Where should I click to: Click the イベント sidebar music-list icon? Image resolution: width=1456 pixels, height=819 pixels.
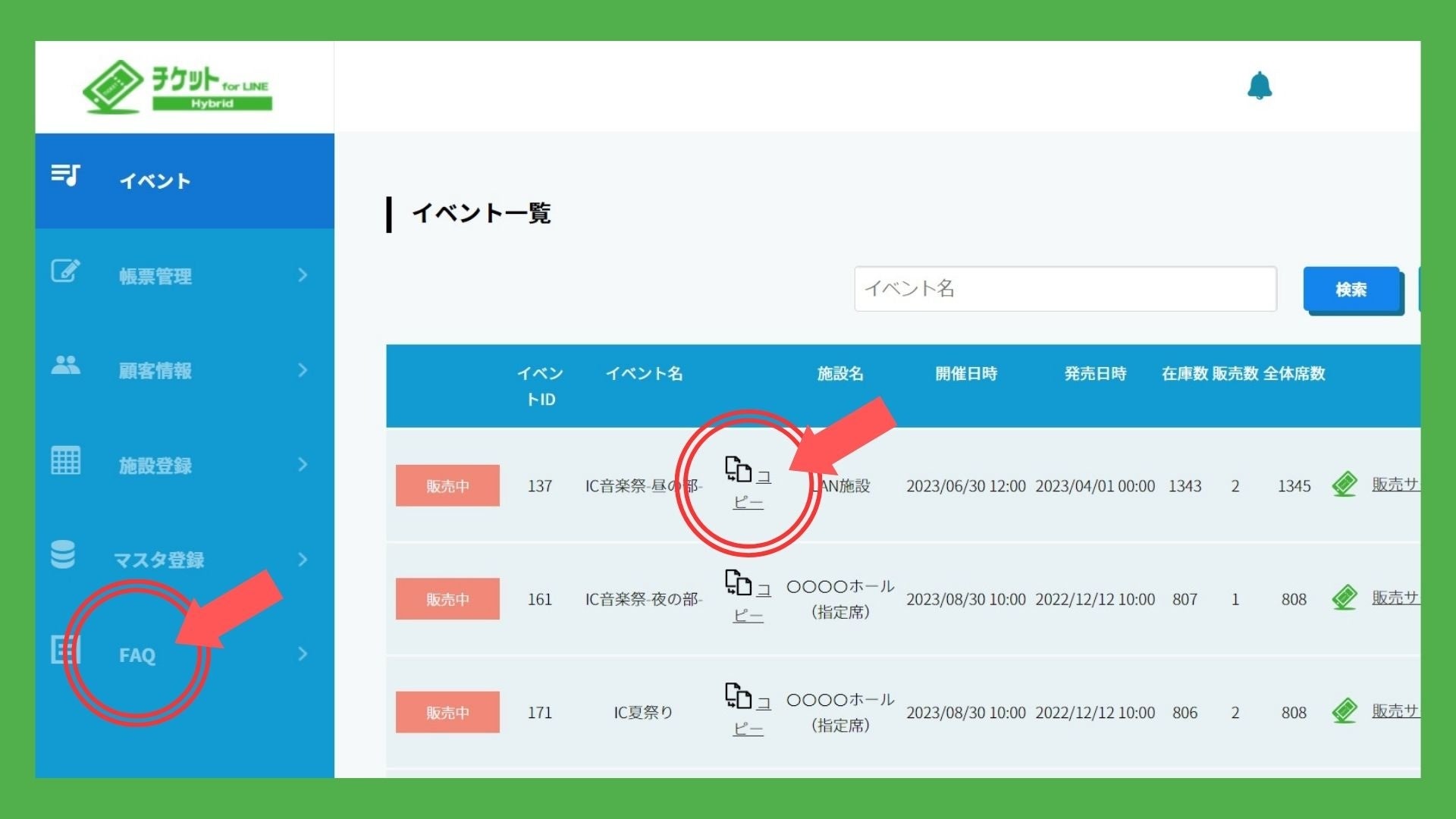pos(65,176)
